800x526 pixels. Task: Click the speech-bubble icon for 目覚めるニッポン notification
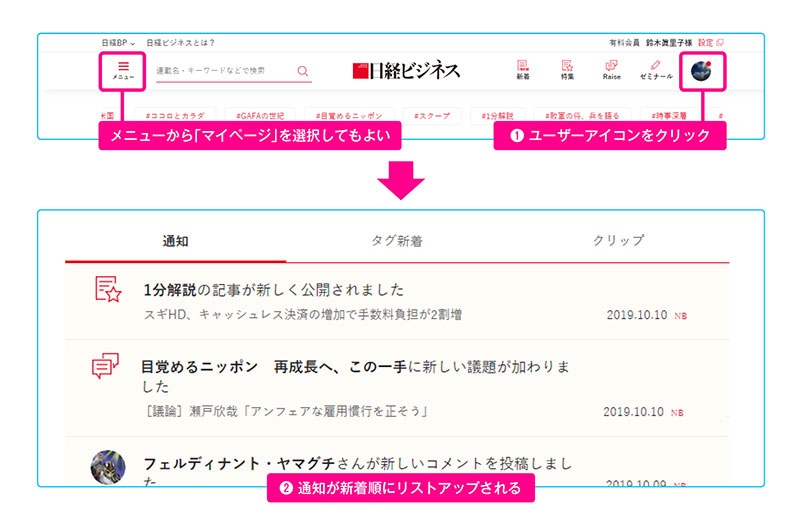pyautogui.click(x=105, y=365)
